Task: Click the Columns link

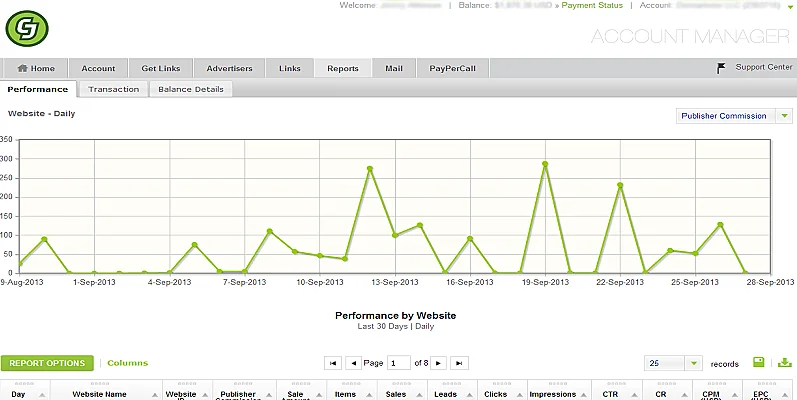Action: (128, 363)
